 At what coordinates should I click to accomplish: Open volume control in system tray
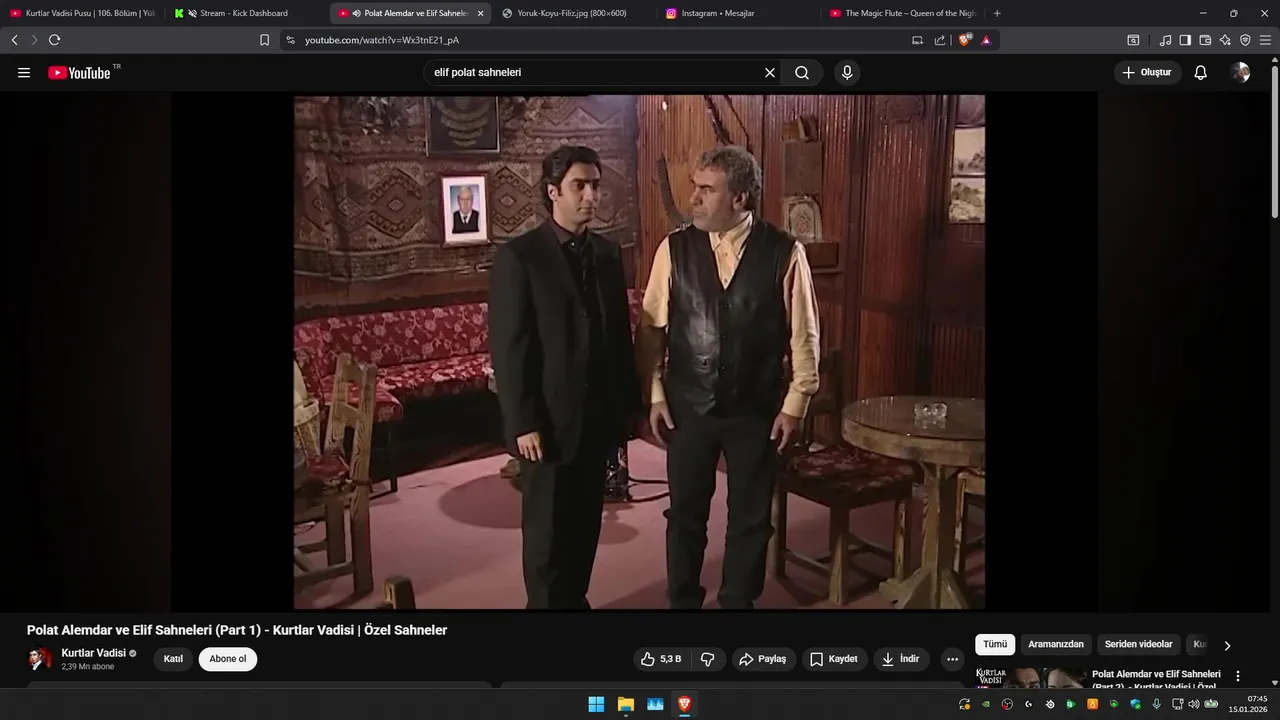(x=1193, y=704)
